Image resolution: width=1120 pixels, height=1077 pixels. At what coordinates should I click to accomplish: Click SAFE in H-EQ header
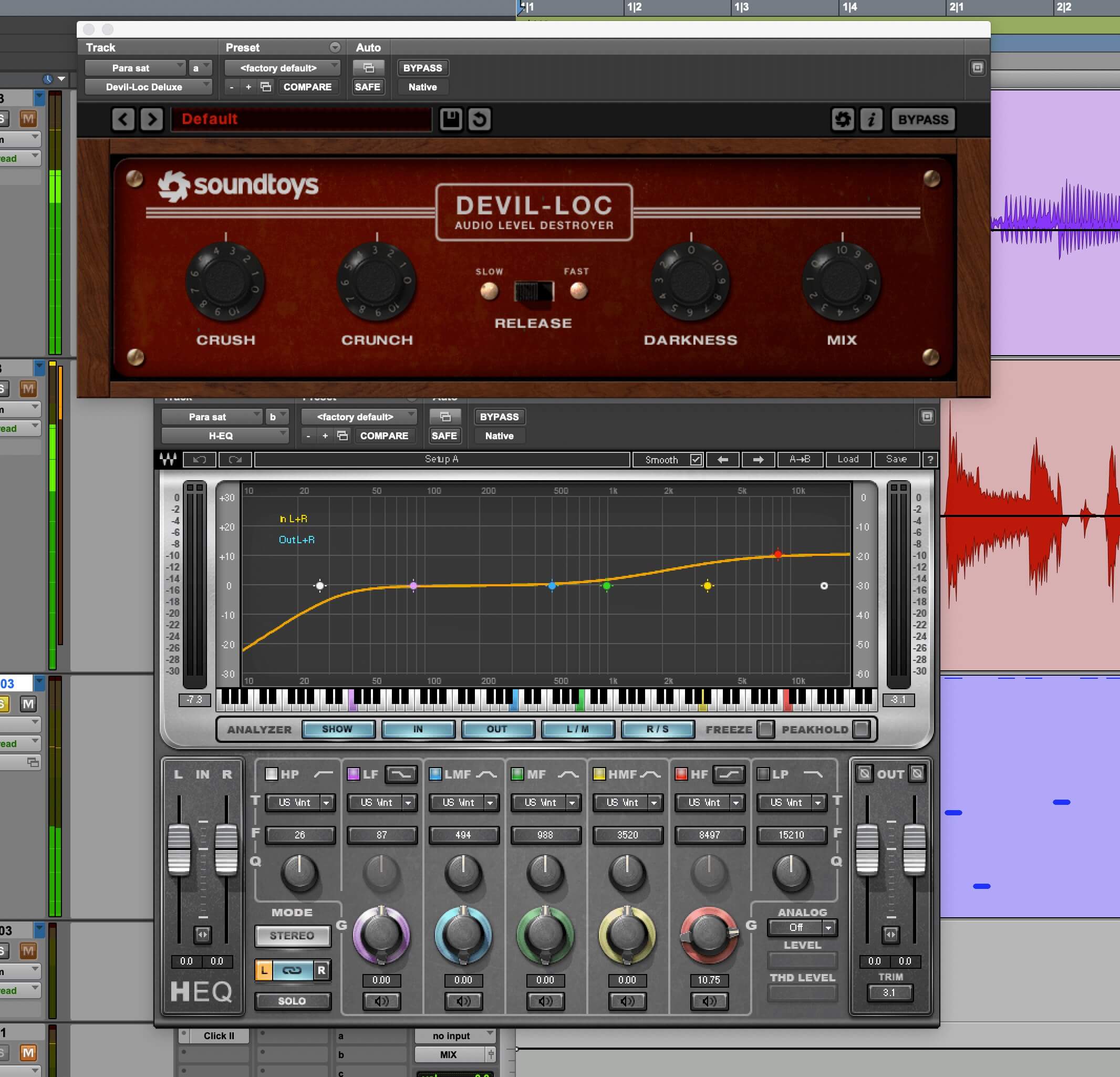(444, 436)
